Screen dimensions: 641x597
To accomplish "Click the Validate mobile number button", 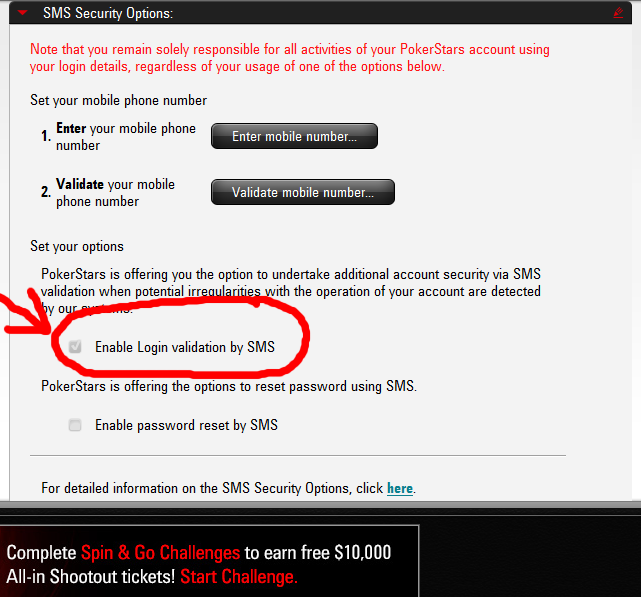I will (303, 192).
